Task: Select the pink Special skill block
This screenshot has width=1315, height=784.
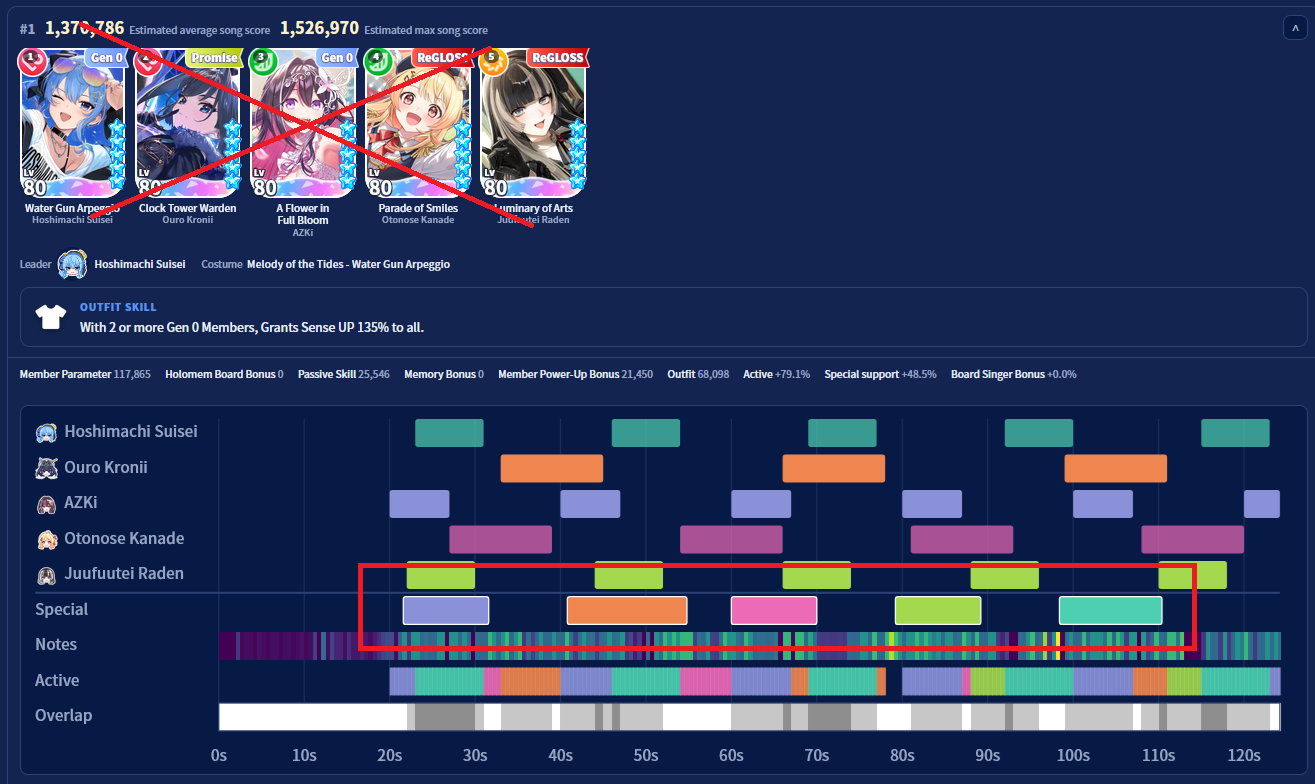Action: 774,610
